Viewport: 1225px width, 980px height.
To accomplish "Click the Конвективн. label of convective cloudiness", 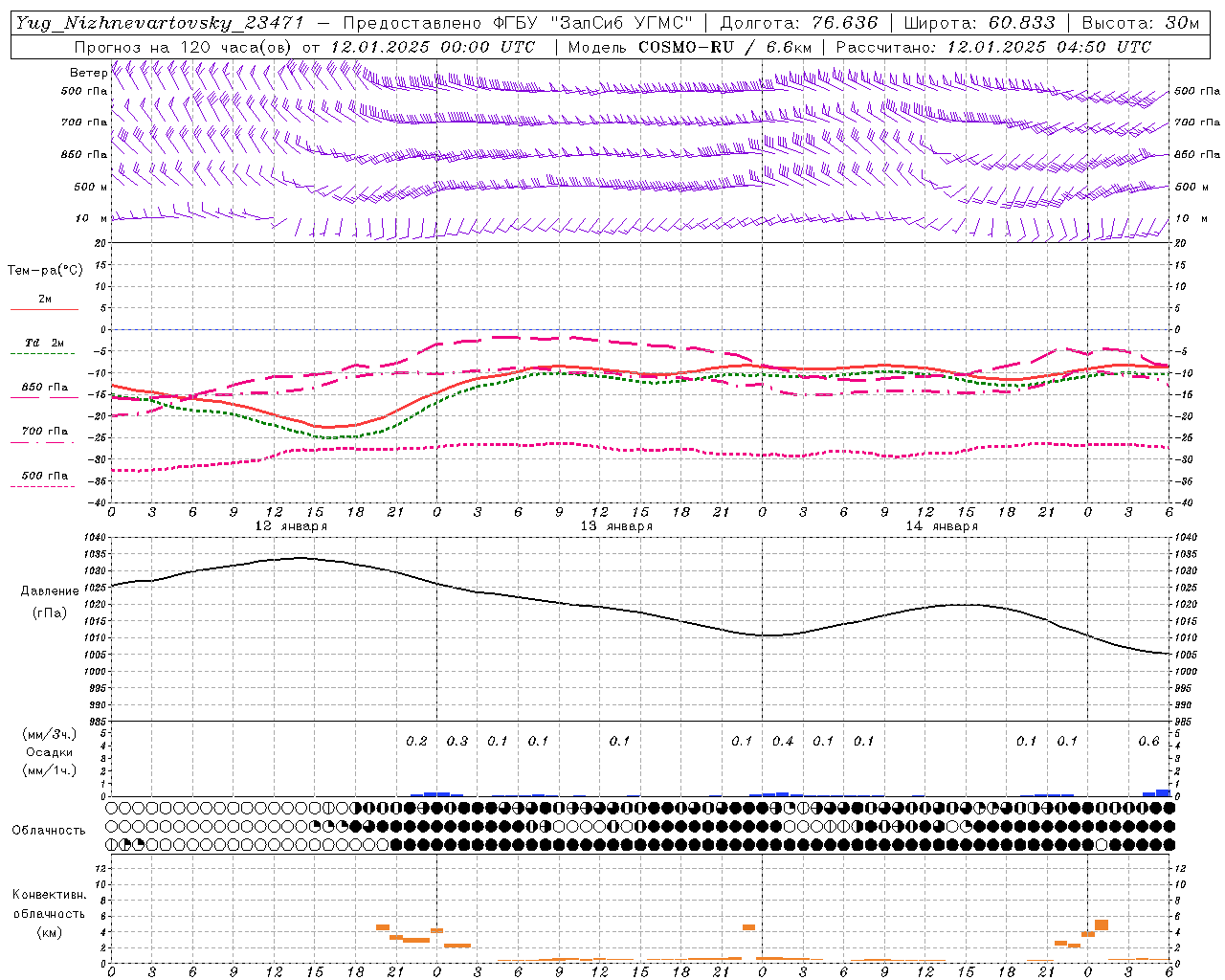I will [49, 895].
